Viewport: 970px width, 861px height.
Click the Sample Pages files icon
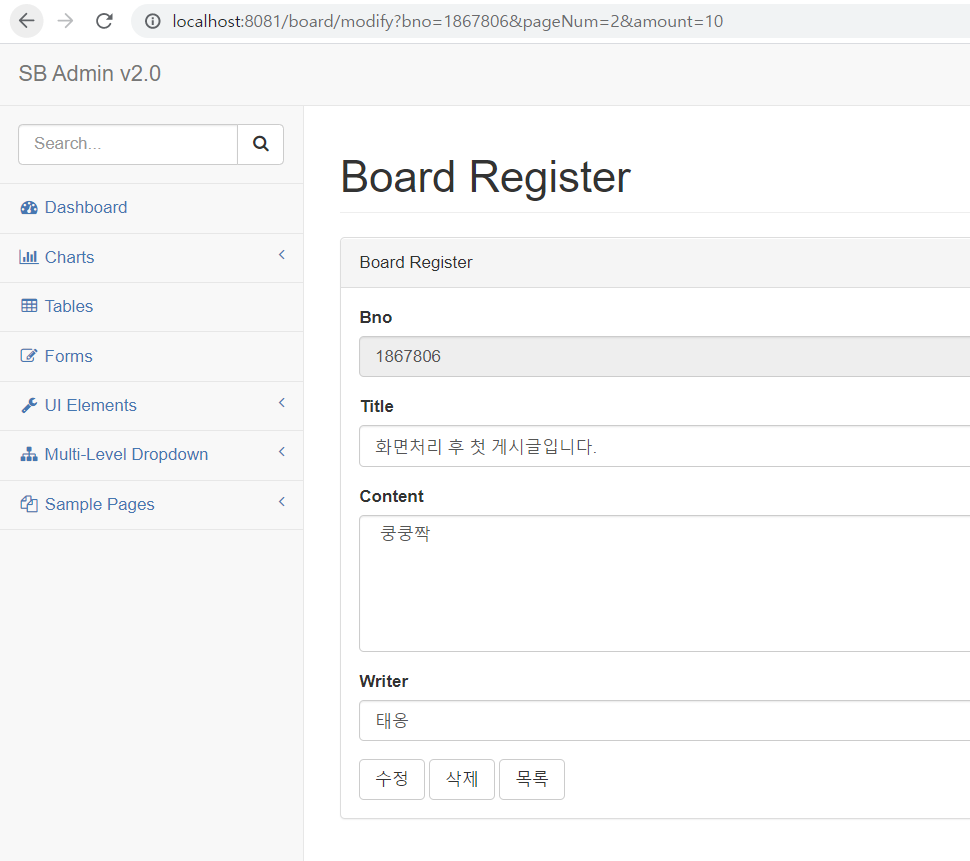29,504
